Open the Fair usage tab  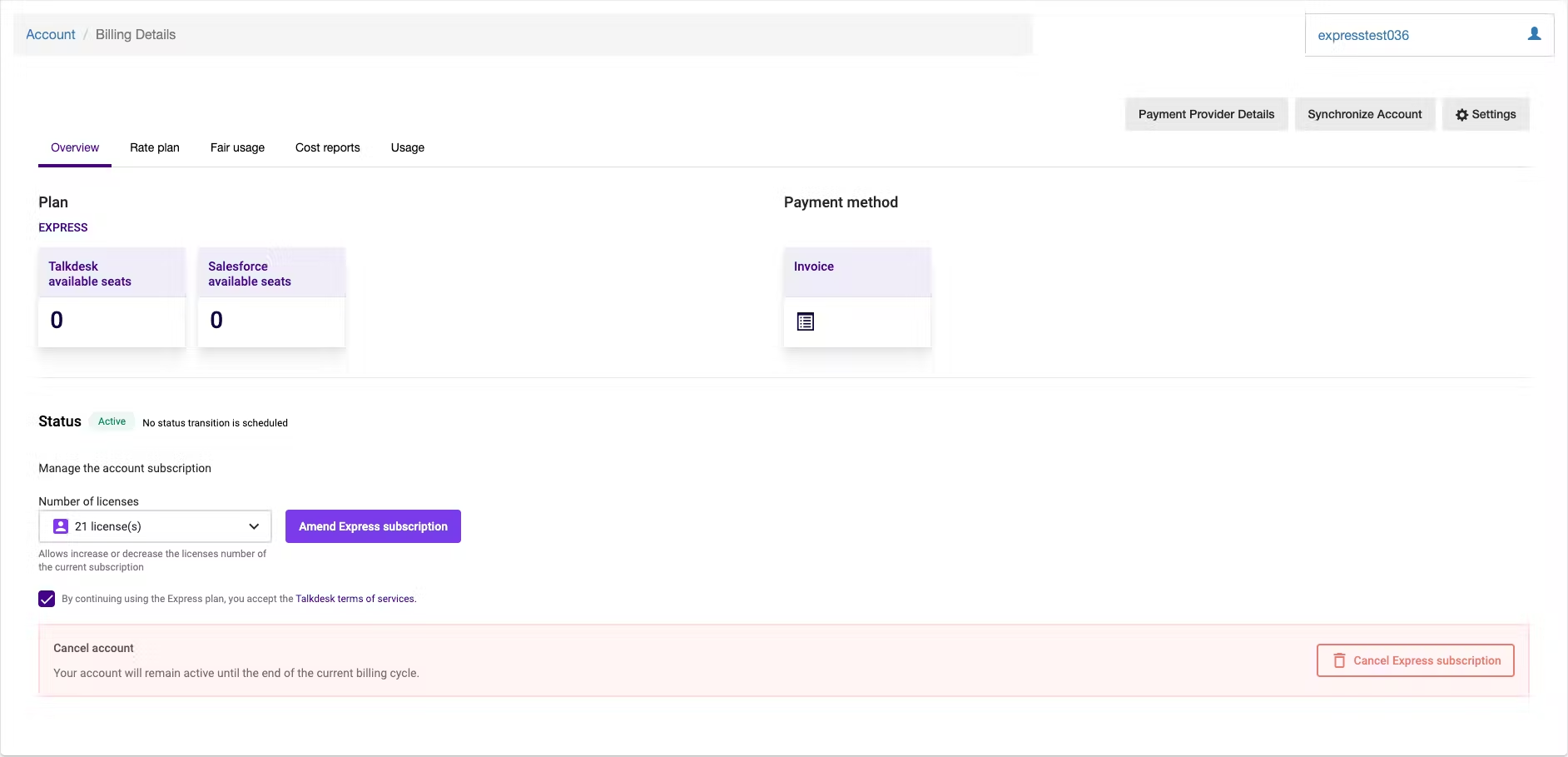click(237, 148)
